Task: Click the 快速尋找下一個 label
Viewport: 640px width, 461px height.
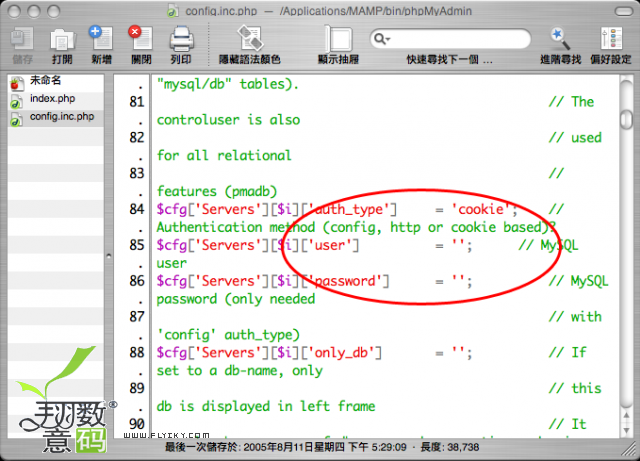Action: (449, 60)
